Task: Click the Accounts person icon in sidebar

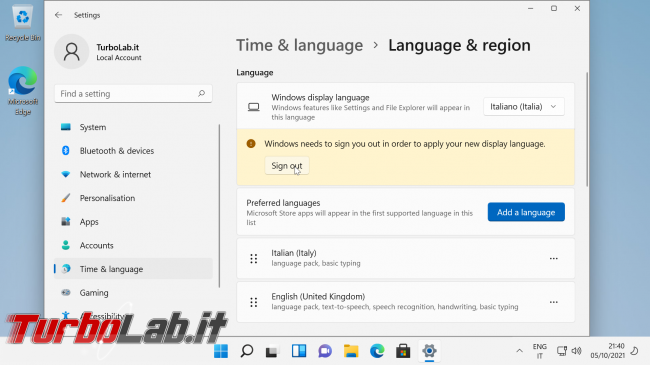Action: click(x=65, y=245)
